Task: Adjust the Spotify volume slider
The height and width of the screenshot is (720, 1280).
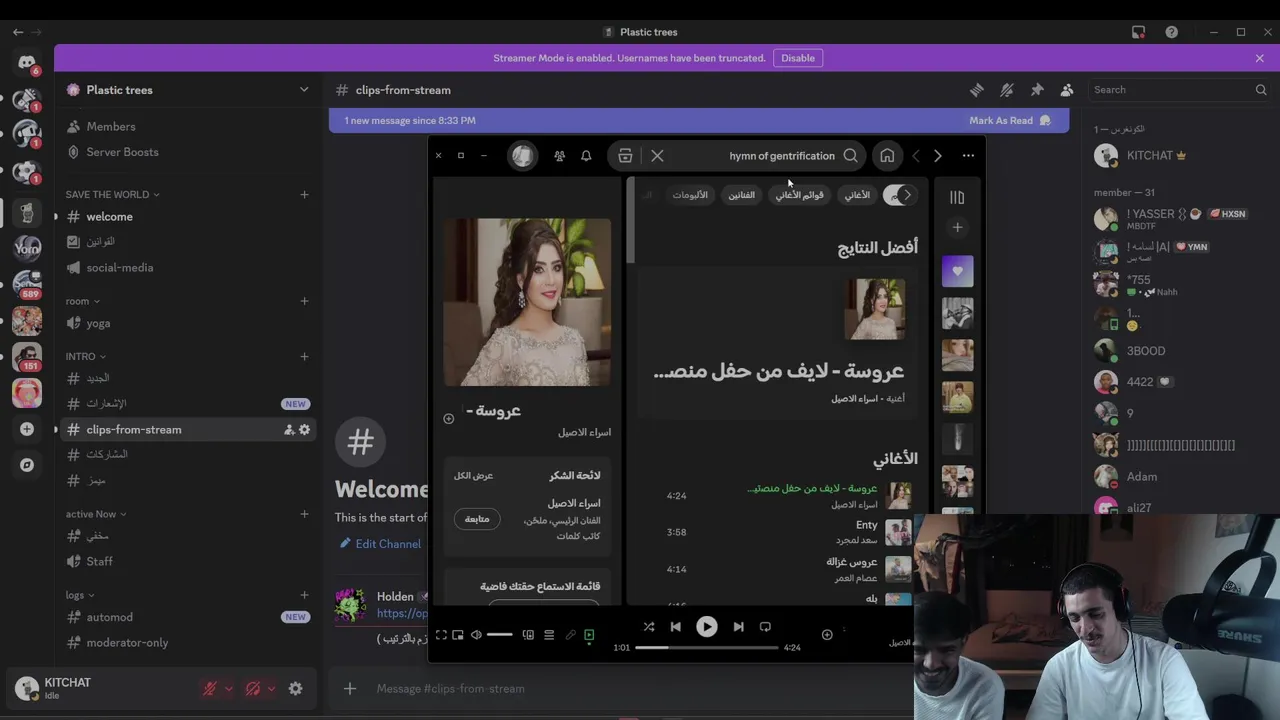Action: coord(500,635)
